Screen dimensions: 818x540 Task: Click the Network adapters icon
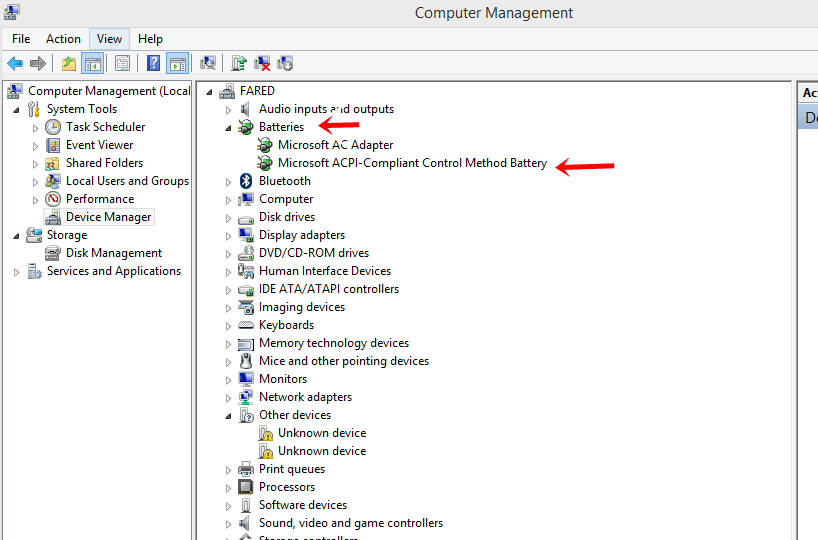pyautogui.click(x=246, y=397)
